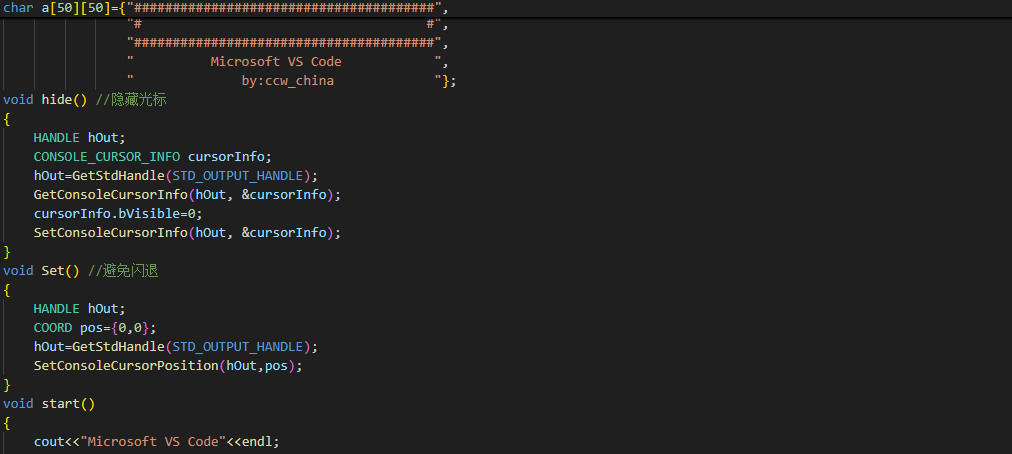The image size is (1012, 454).
Task: Click the COORD type keyword
Action: click(x=53, y=328)
